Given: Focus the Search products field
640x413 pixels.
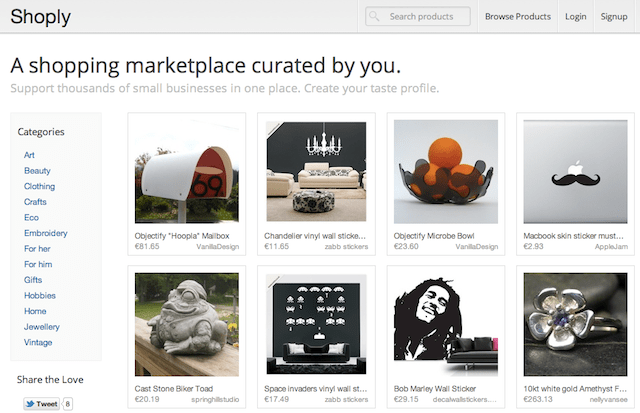Looking at the screenshot, I should [425, 17].
